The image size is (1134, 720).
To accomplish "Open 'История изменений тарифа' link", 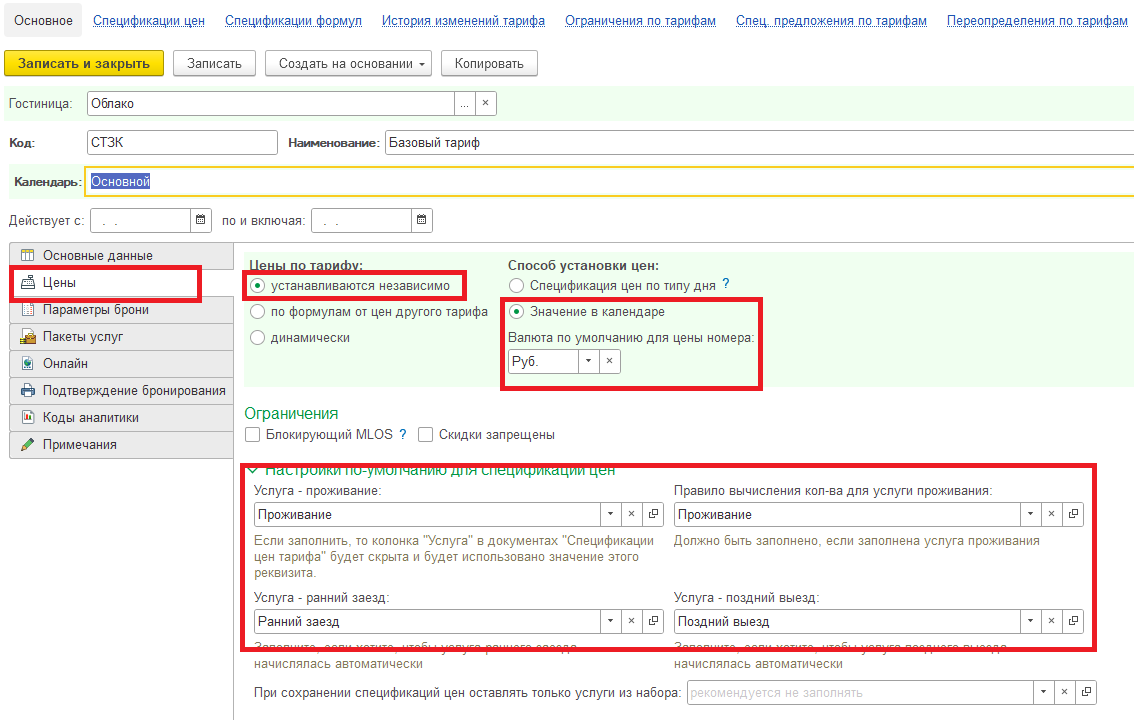I will [x=464, y=21].
